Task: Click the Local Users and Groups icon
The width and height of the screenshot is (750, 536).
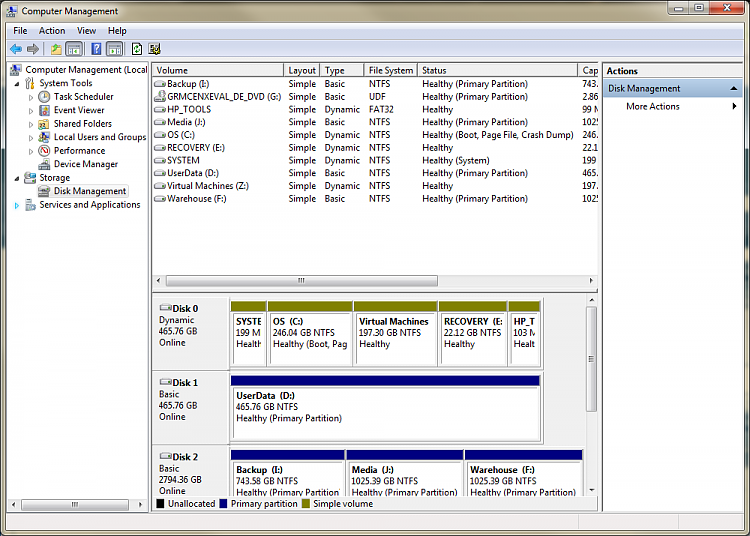Action: pos(44,137)
